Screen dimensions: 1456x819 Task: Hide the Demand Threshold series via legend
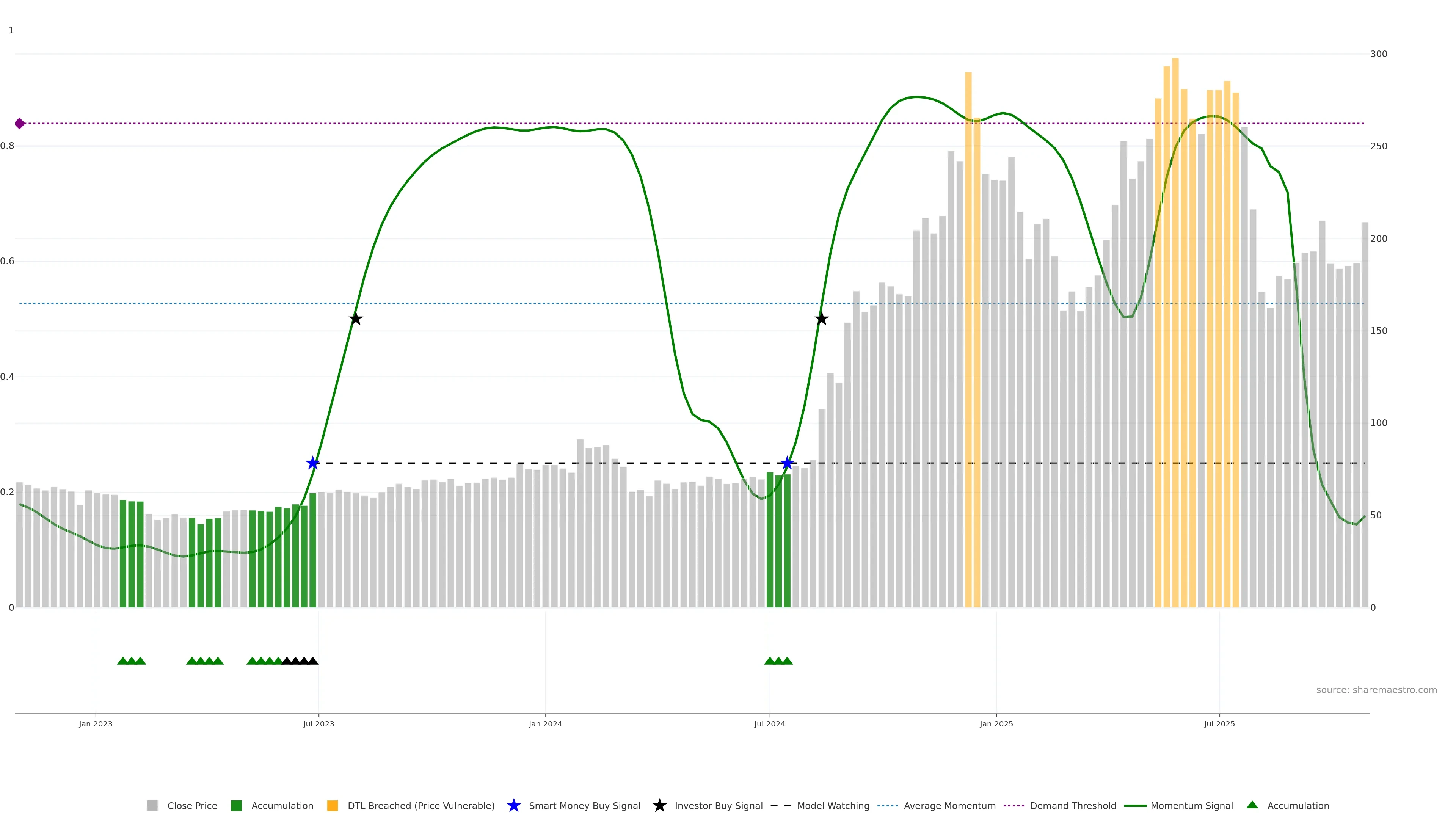coord(1073,806)
